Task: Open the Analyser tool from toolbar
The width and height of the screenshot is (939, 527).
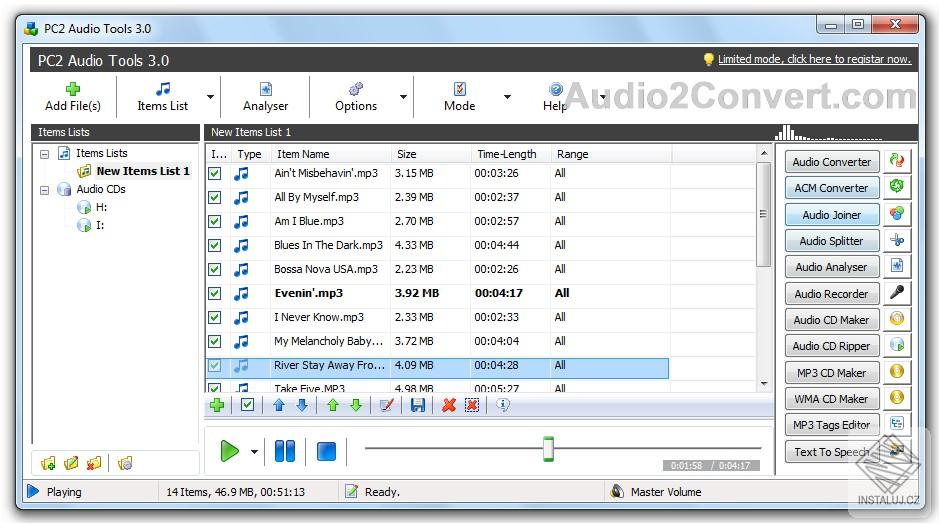Action: point(265,97)
